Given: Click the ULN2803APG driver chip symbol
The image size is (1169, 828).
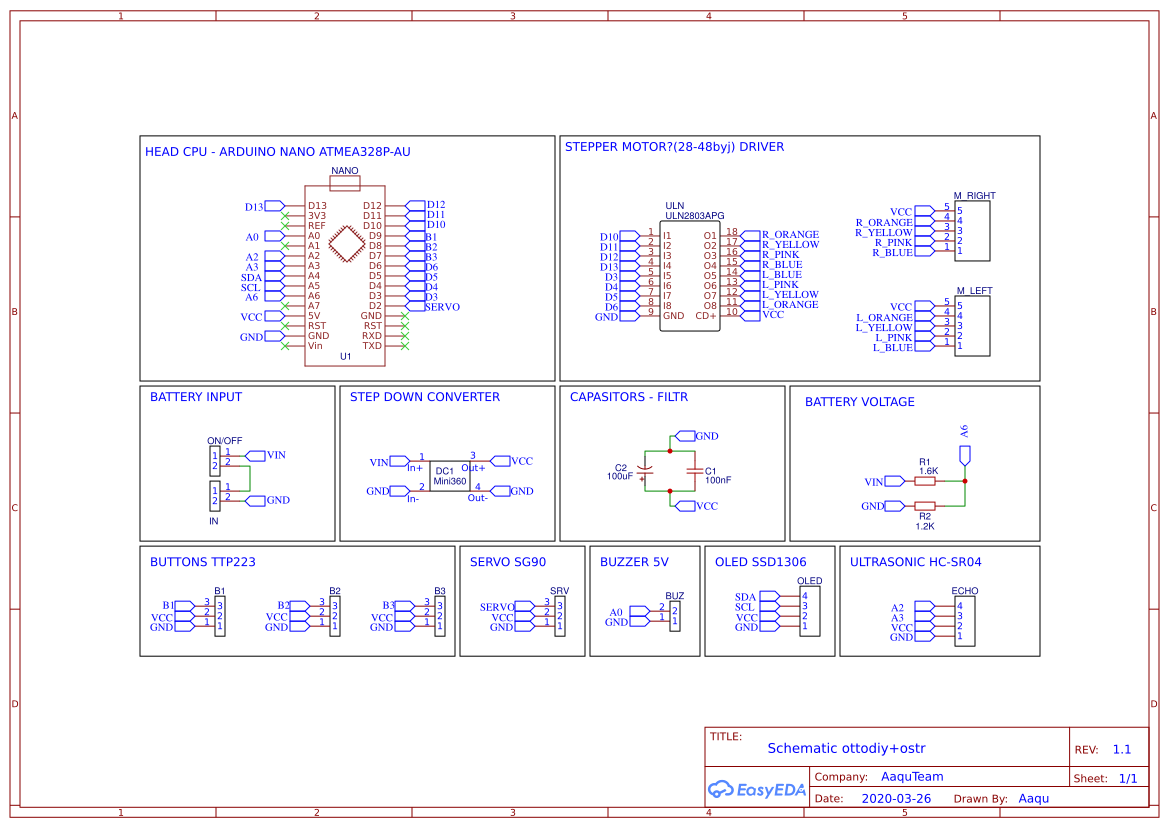Looking at the screenshot, I should [690, 275].
